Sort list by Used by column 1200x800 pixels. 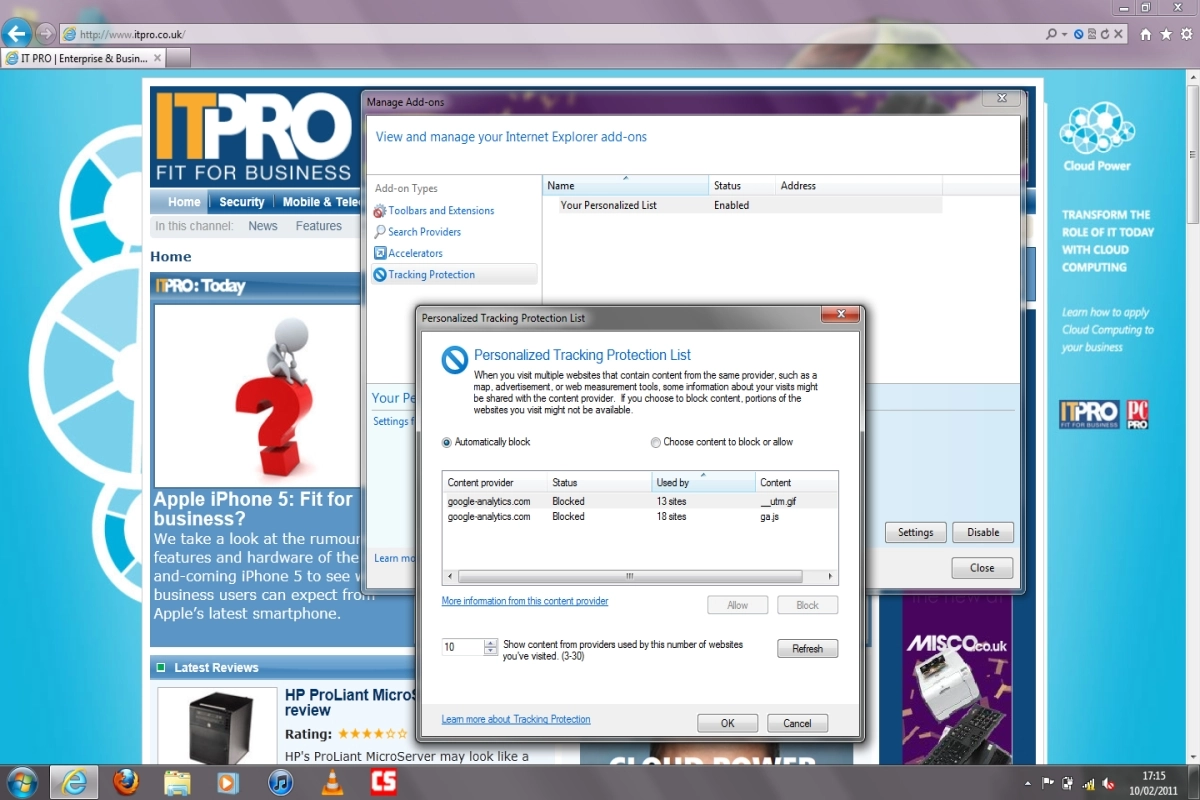coord(703,483)
